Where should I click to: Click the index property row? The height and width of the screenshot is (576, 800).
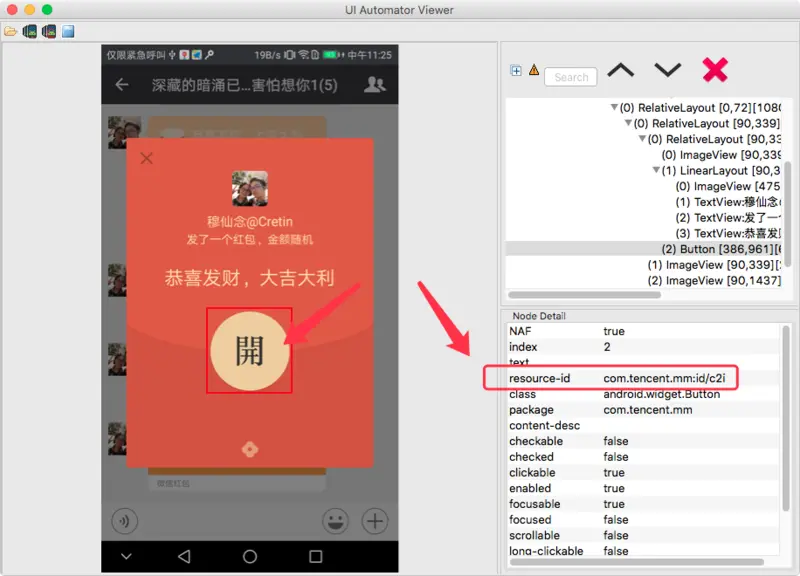click(x=644, y=347)
